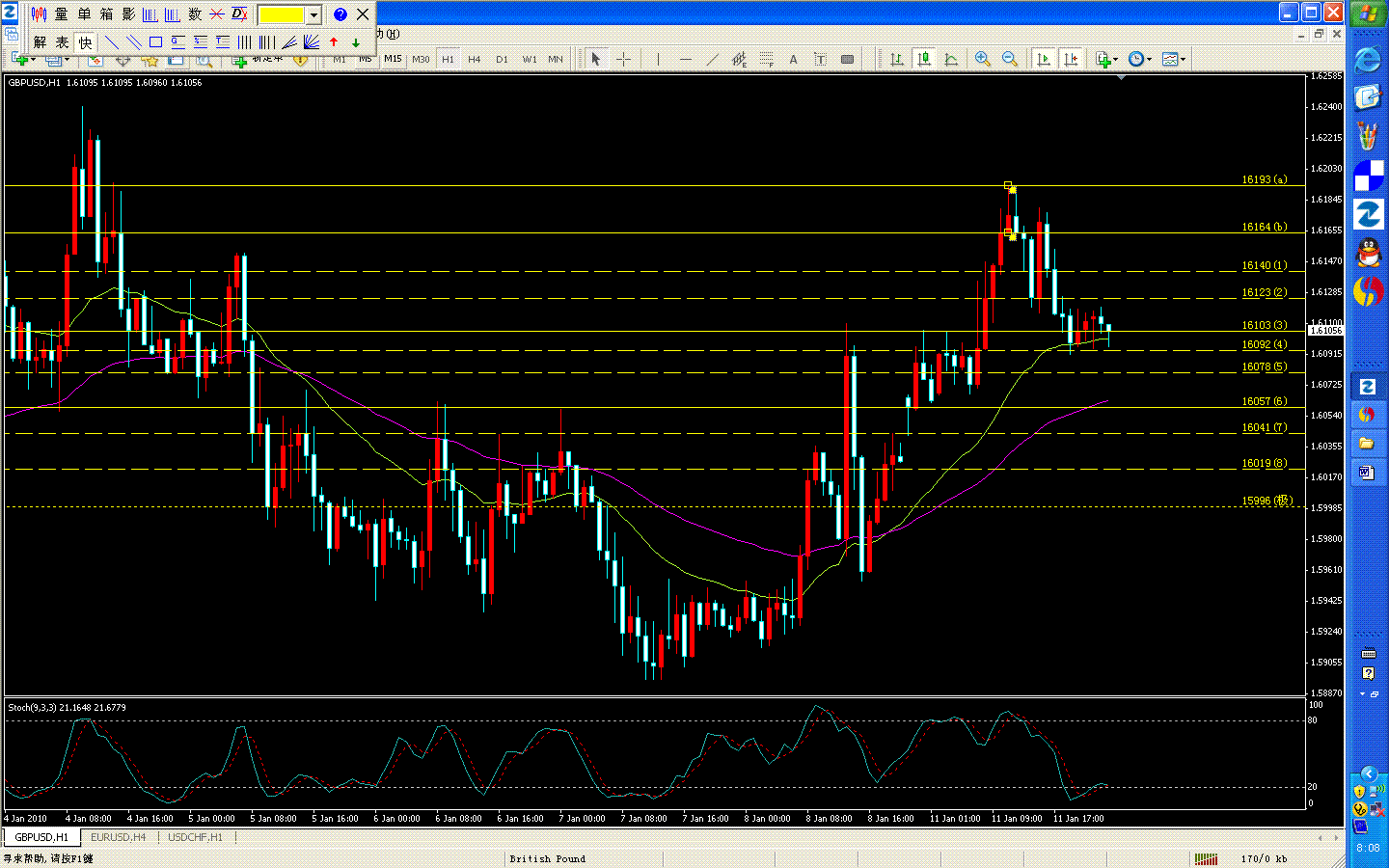Click the 影 button in floating toolbar
This screenshot has height=868, width=1389.
pos(128,14)
